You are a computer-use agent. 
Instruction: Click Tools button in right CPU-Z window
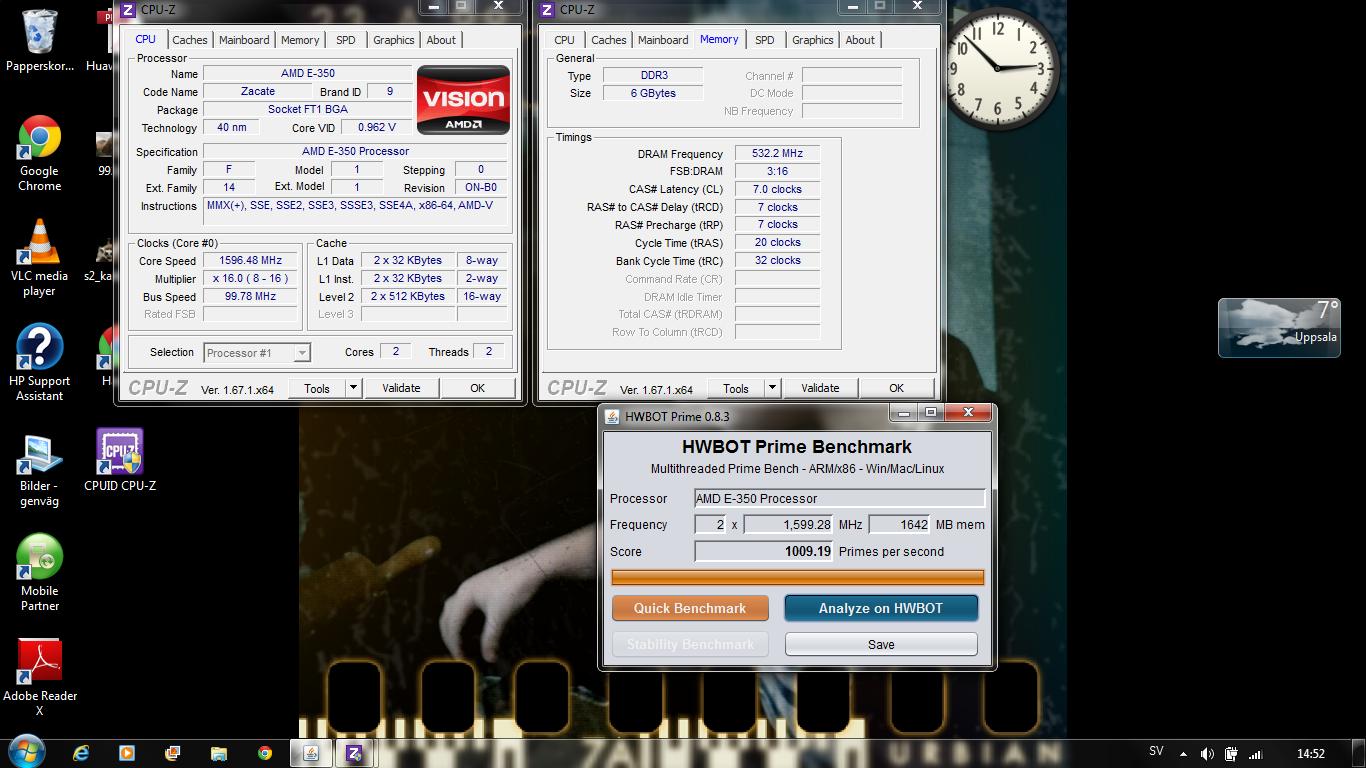(x=736, y=388)
